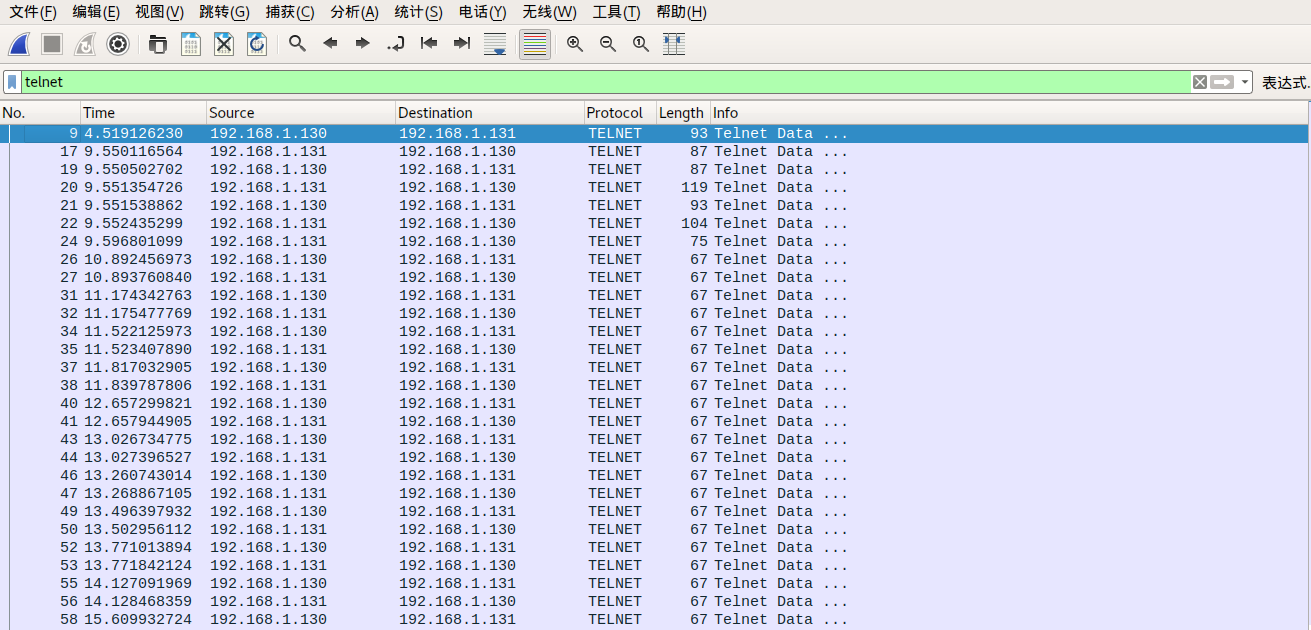Sort by the Destination column header
1311x630 pixels.
coord(490,113)
